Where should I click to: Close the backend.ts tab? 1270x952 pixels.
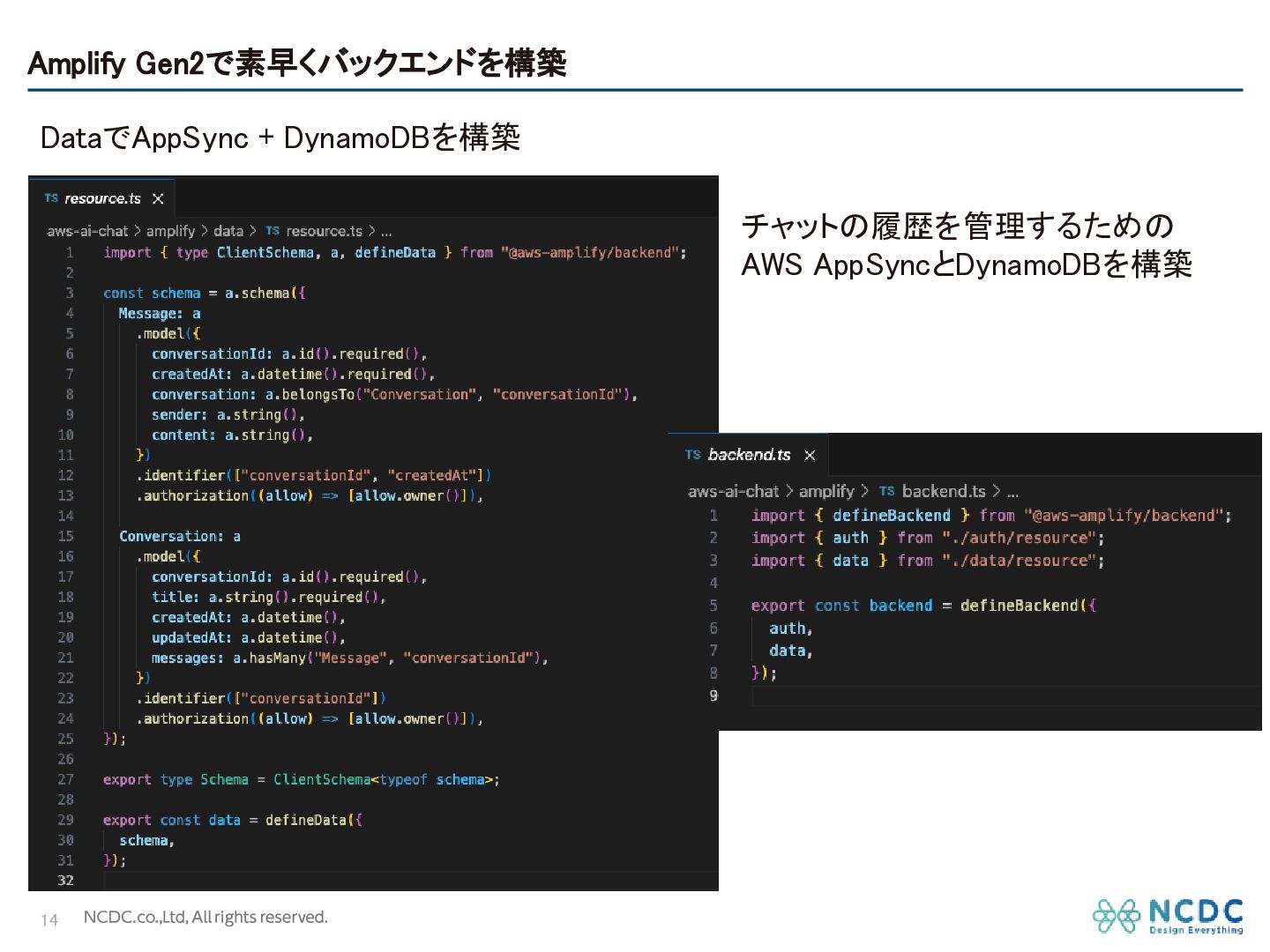pyautogui.click(x=810, y=456)
